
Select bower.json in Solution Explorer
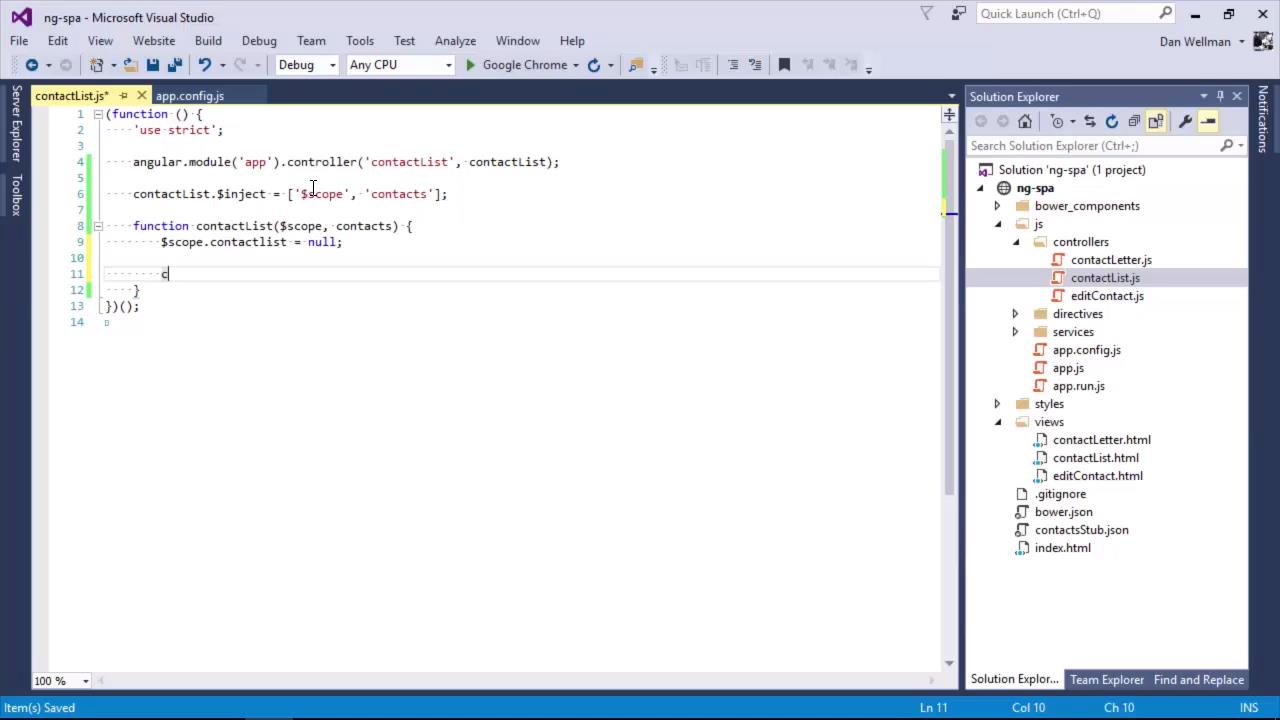[x=1063, y=512]
